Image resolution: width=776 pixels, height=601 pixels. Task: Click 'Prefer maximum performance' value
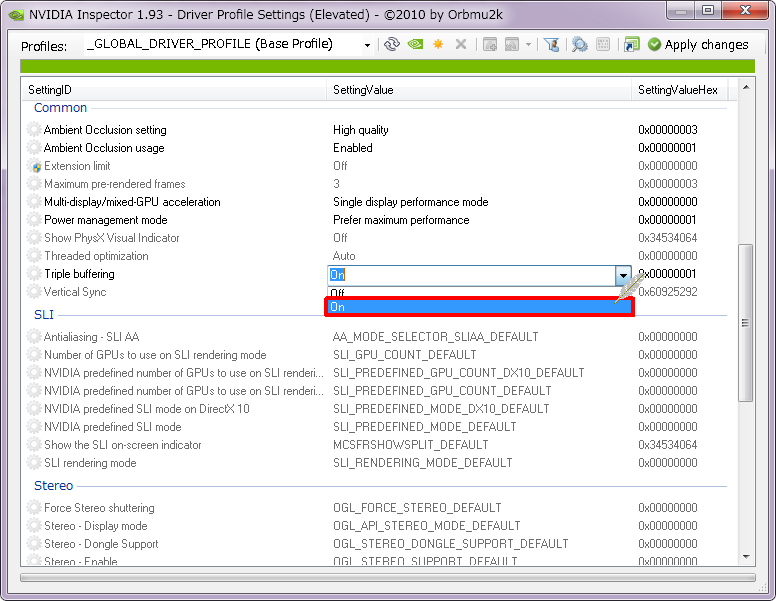(x=401, y=220)
